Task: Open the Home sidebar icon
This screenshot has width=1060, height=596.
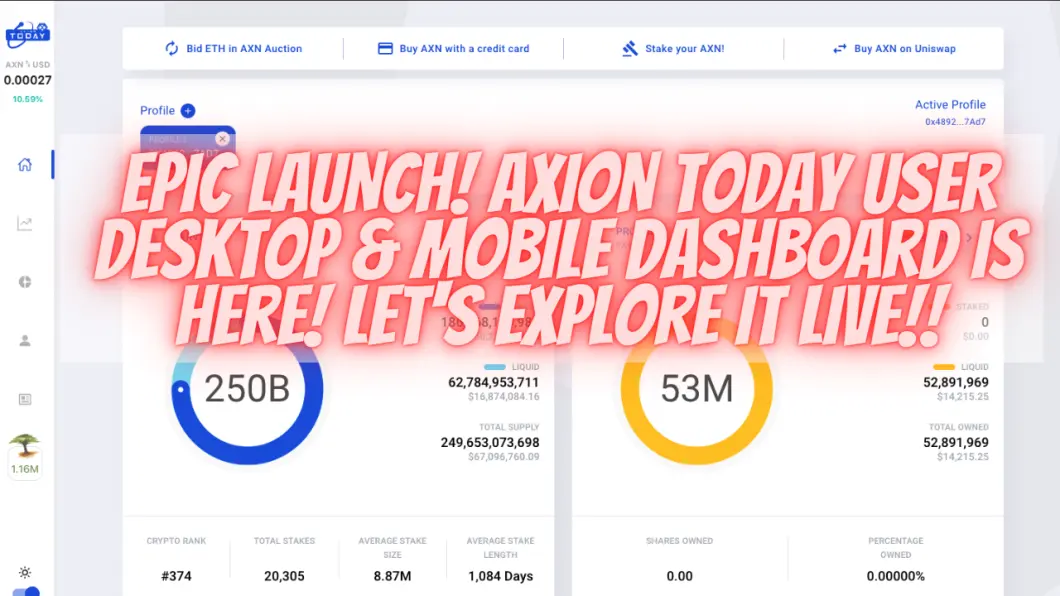Action: (25, 165)
